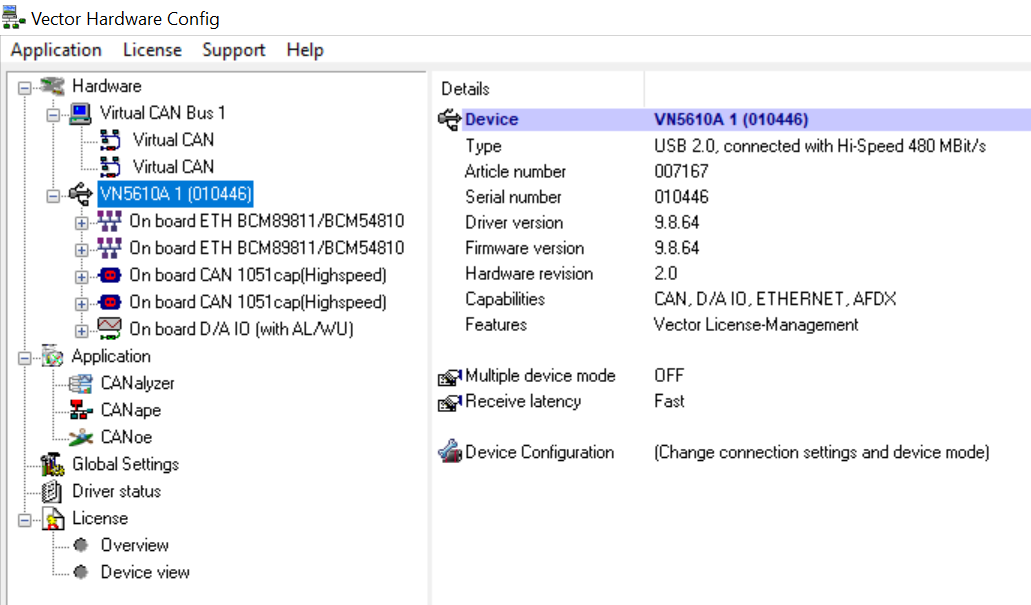Image resolution: width=1031 pixels, height=605 pixels.
Task: Collapse the Application tree node
Action: tap(25, 358)
